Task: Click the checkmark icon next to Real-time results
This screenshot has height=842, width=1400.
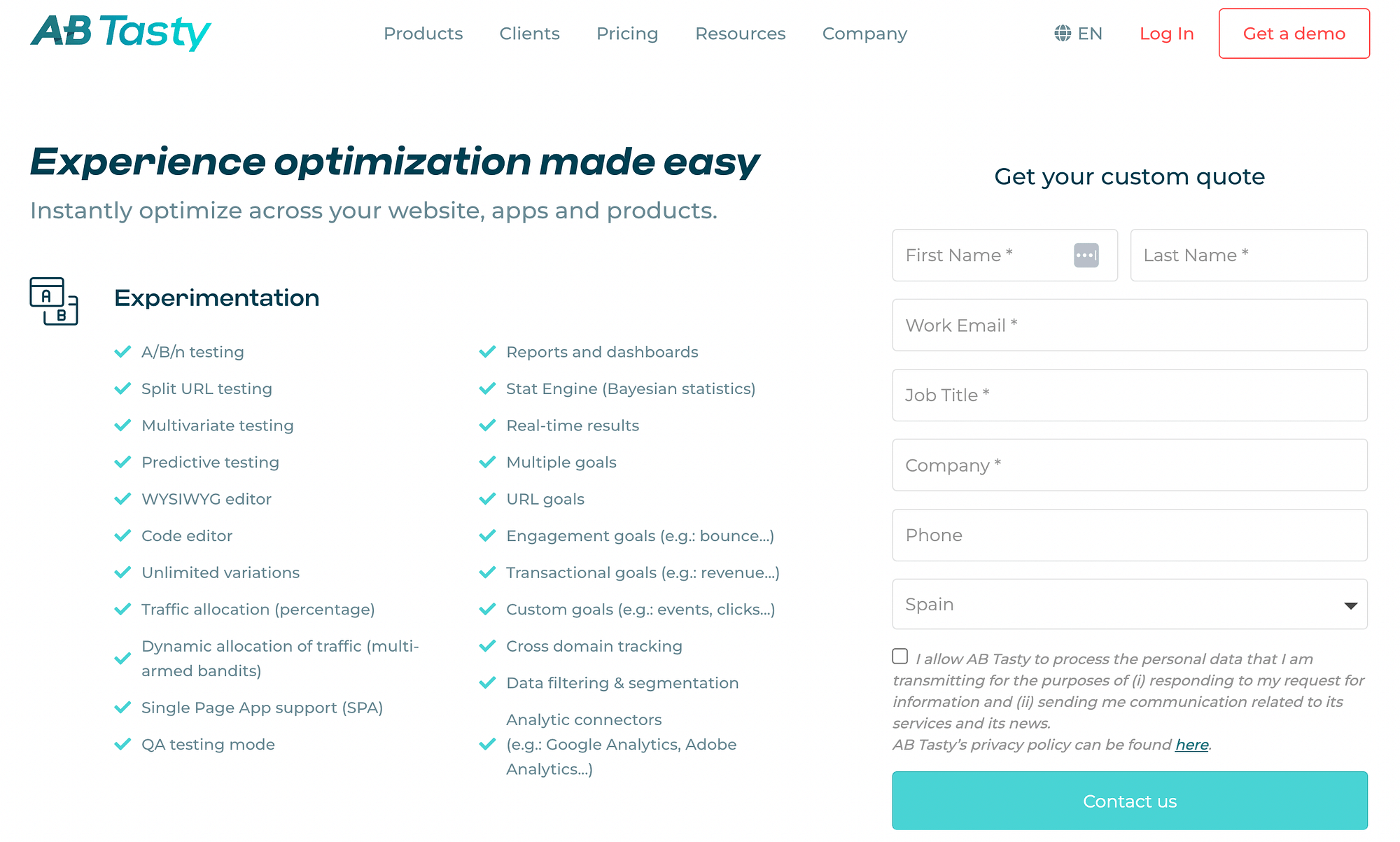Action: click(x=487, y=425)
